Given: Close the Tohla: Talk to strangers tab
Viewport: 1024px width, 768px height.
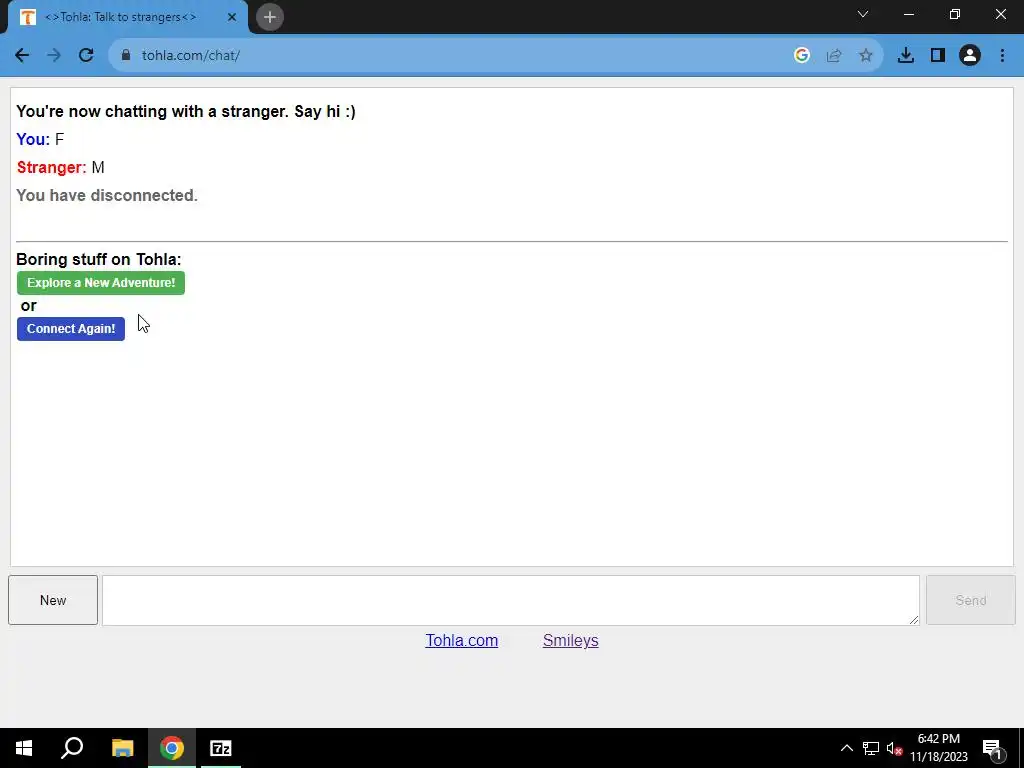Looking at the screenshot, I should (232, 17).
